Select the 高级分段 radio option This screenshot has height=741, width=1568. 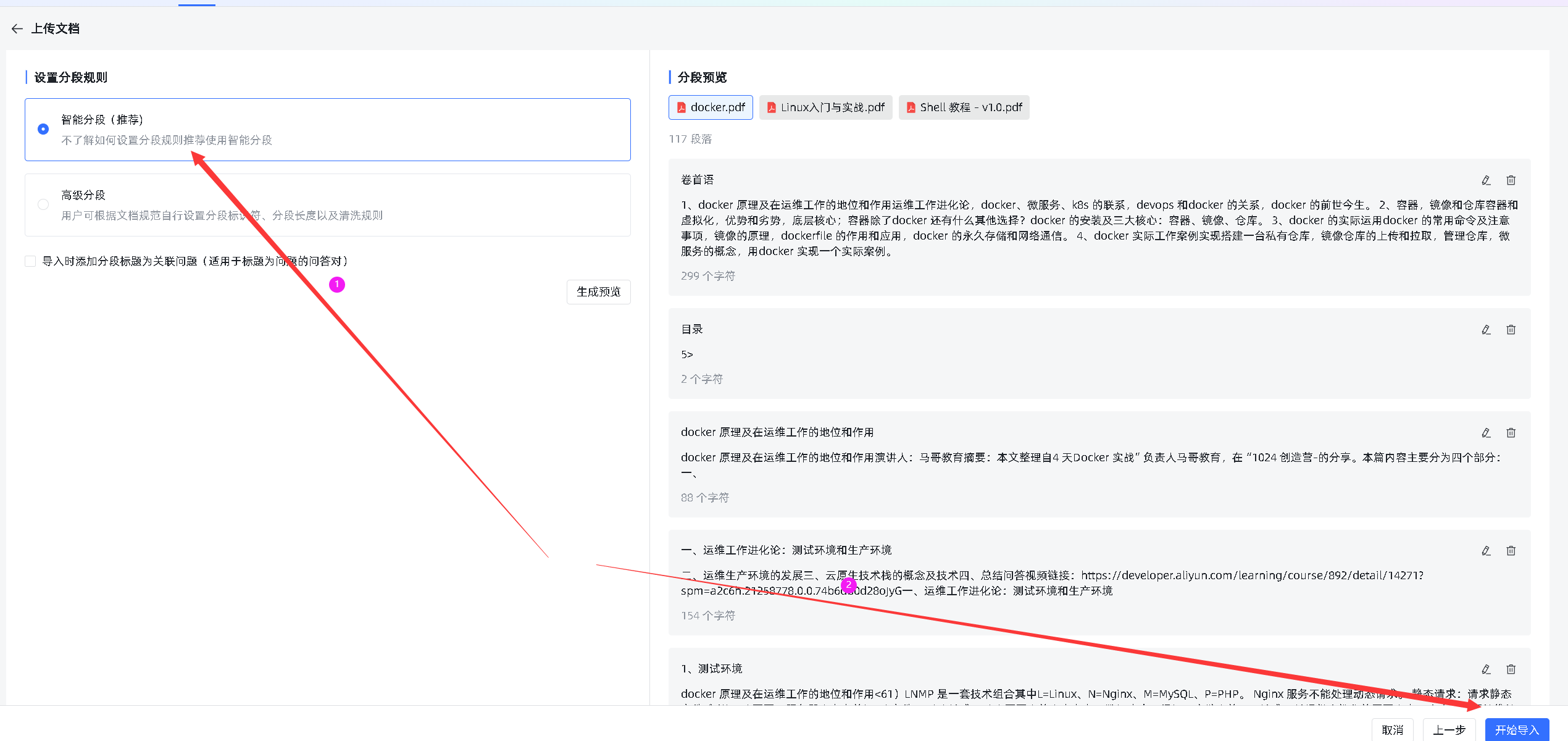click(43, 204)
